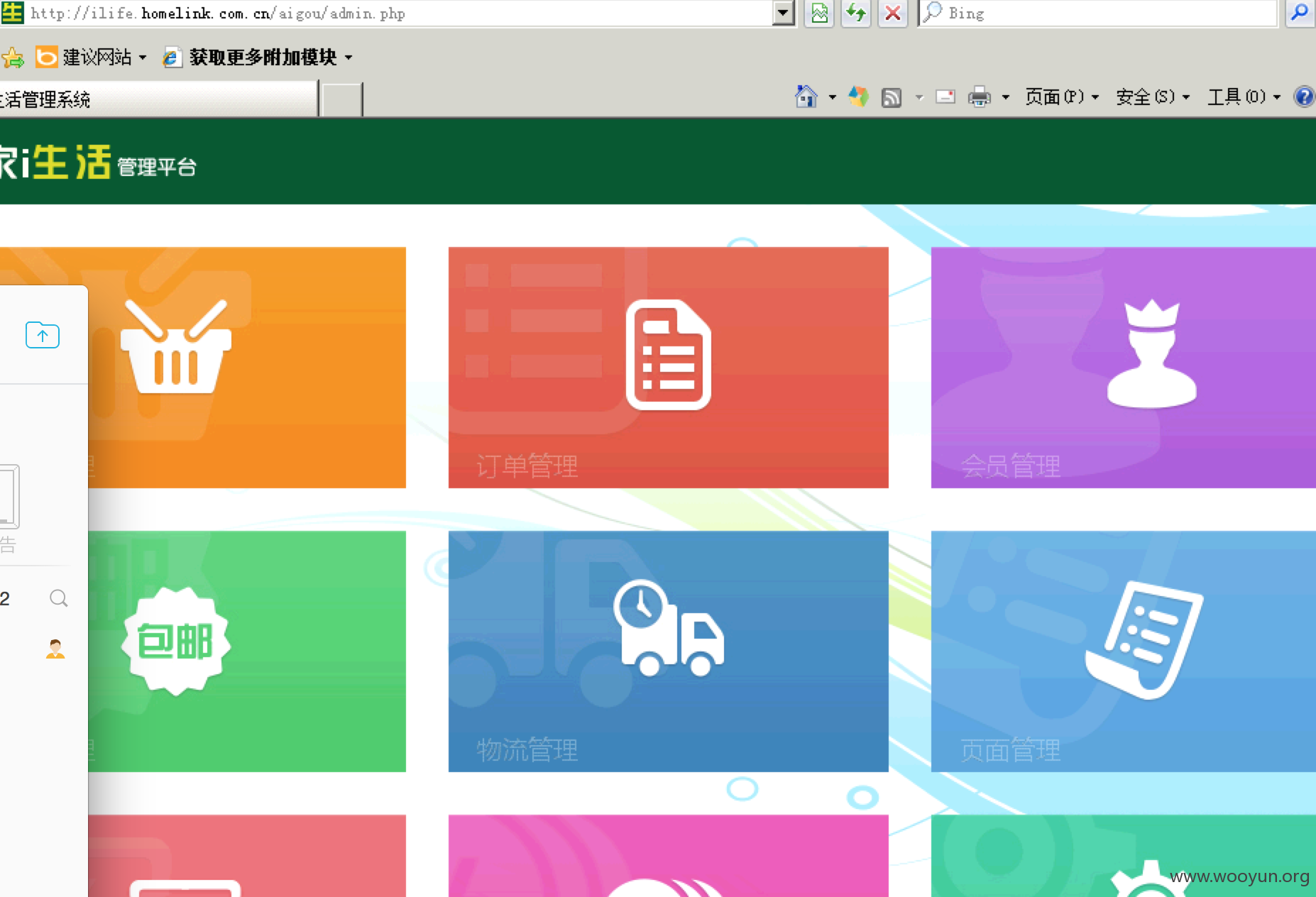Click the address bar URL field
The image size is (1316, 897).
coord(399,13)
